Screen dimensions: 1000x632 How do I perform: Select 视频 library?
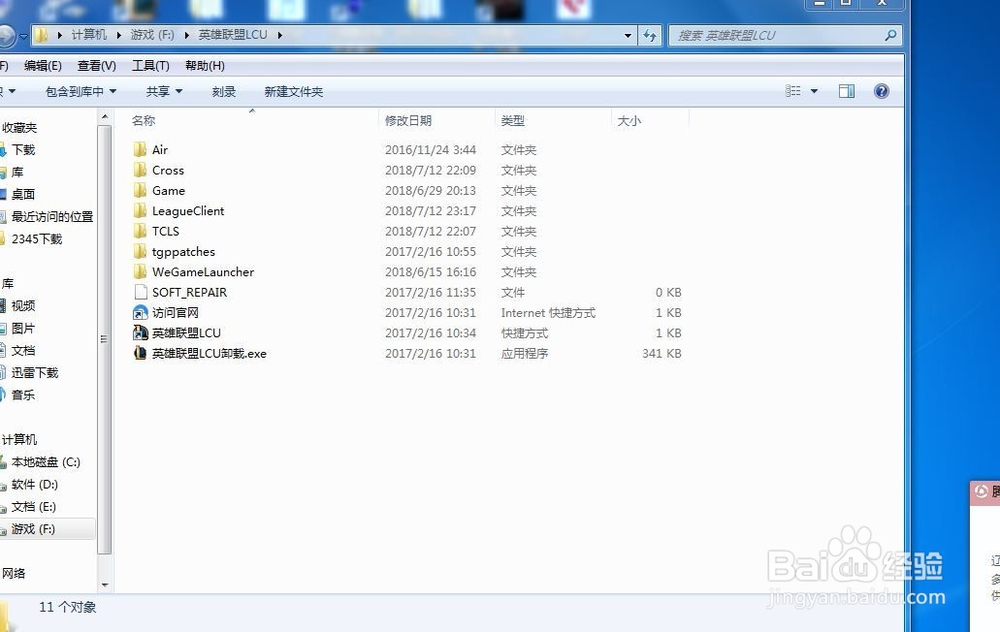click(23, 306)
